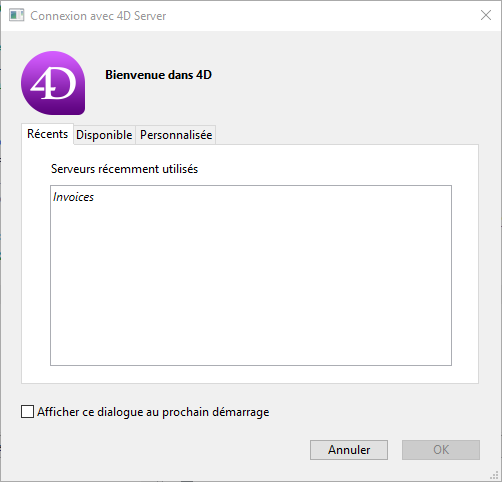
Task: Select the Personnalisée tab
Action: point(176,135)
